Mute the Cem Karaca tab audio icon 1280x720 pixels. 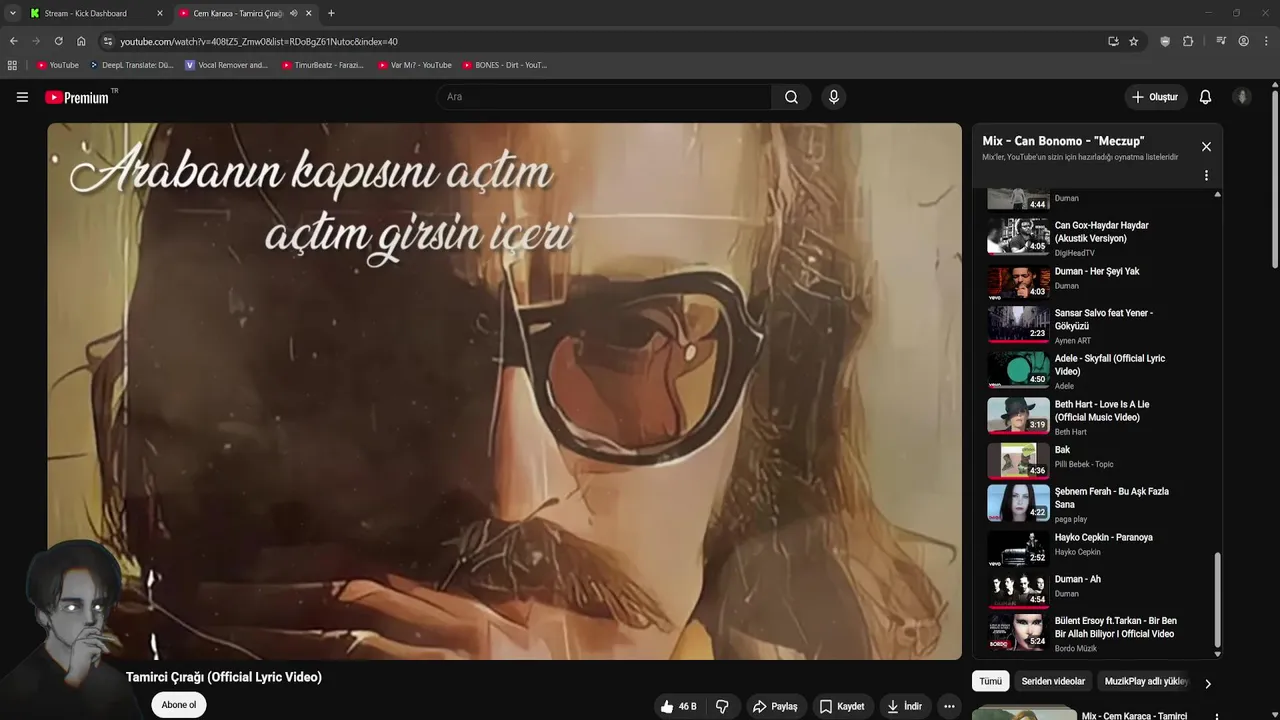coord(293,13)
